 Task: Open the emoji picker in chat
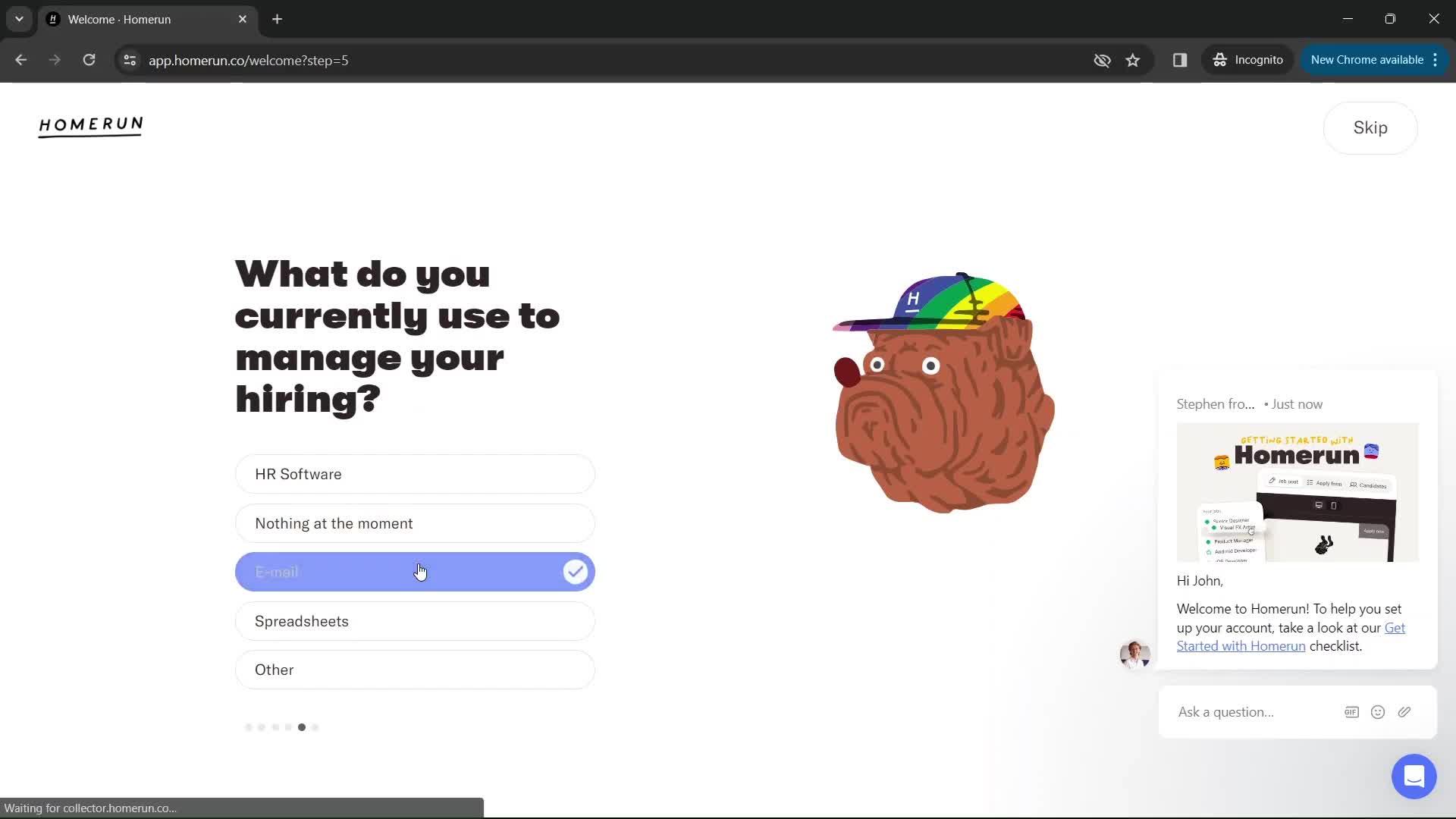point(1378,712)
